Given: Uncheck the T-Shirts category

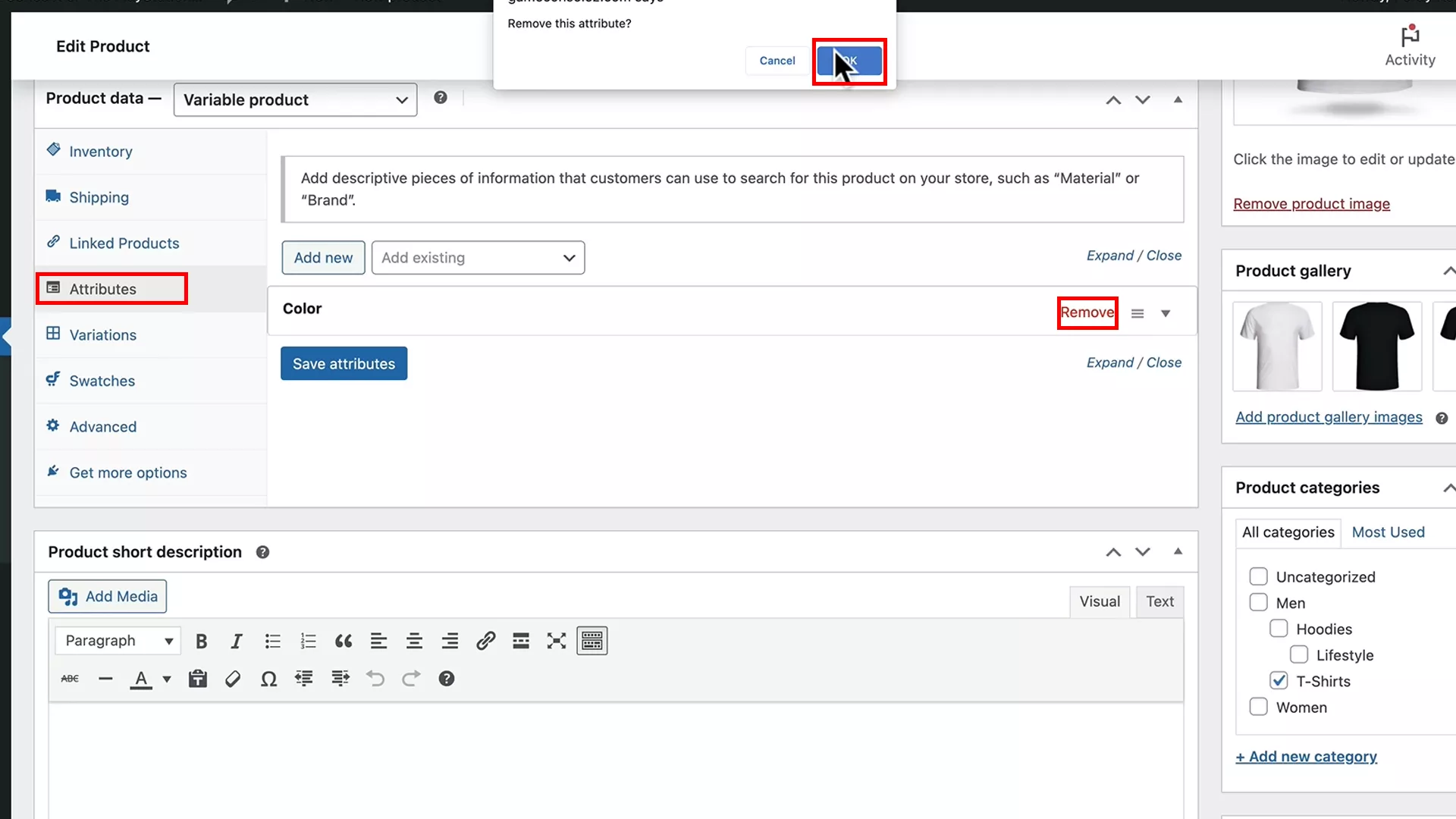Looking at the screenshot, I should coord(1279,680).
